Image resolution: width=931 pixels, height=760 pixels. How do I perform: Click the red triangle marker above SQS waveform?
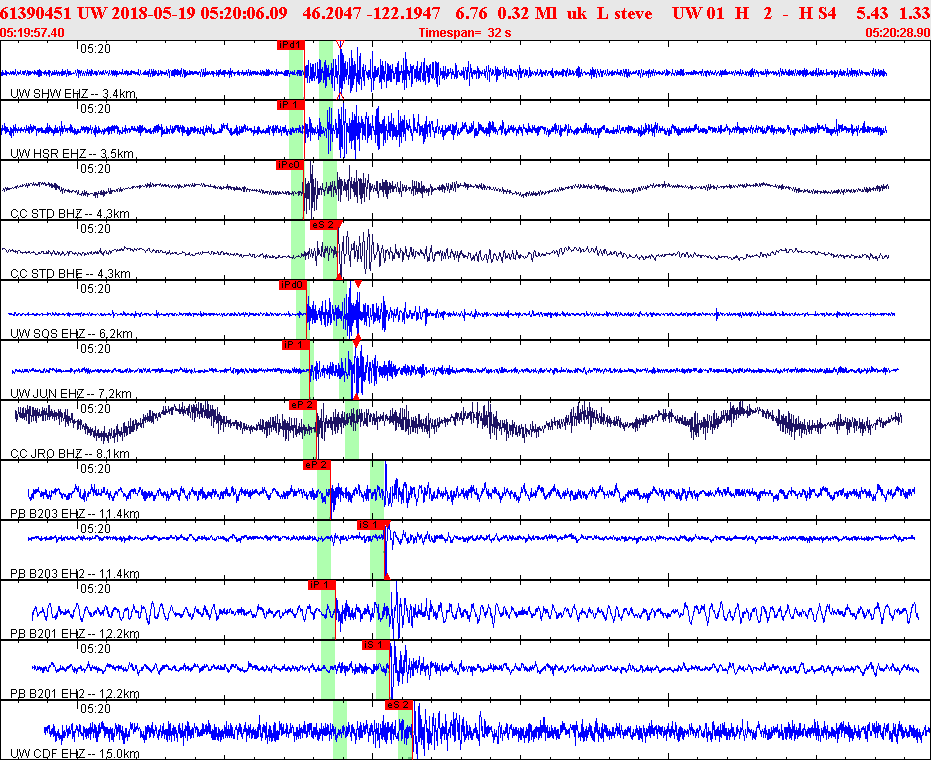(358, 284)
